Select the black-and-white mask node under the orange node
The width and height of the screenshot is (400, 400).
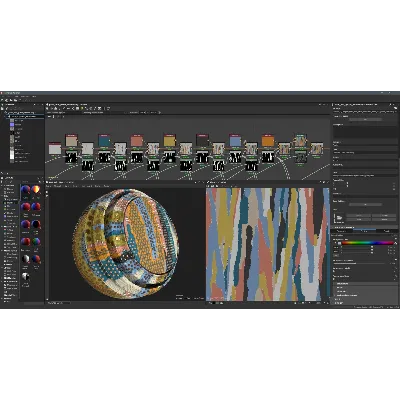click(268, 157)
